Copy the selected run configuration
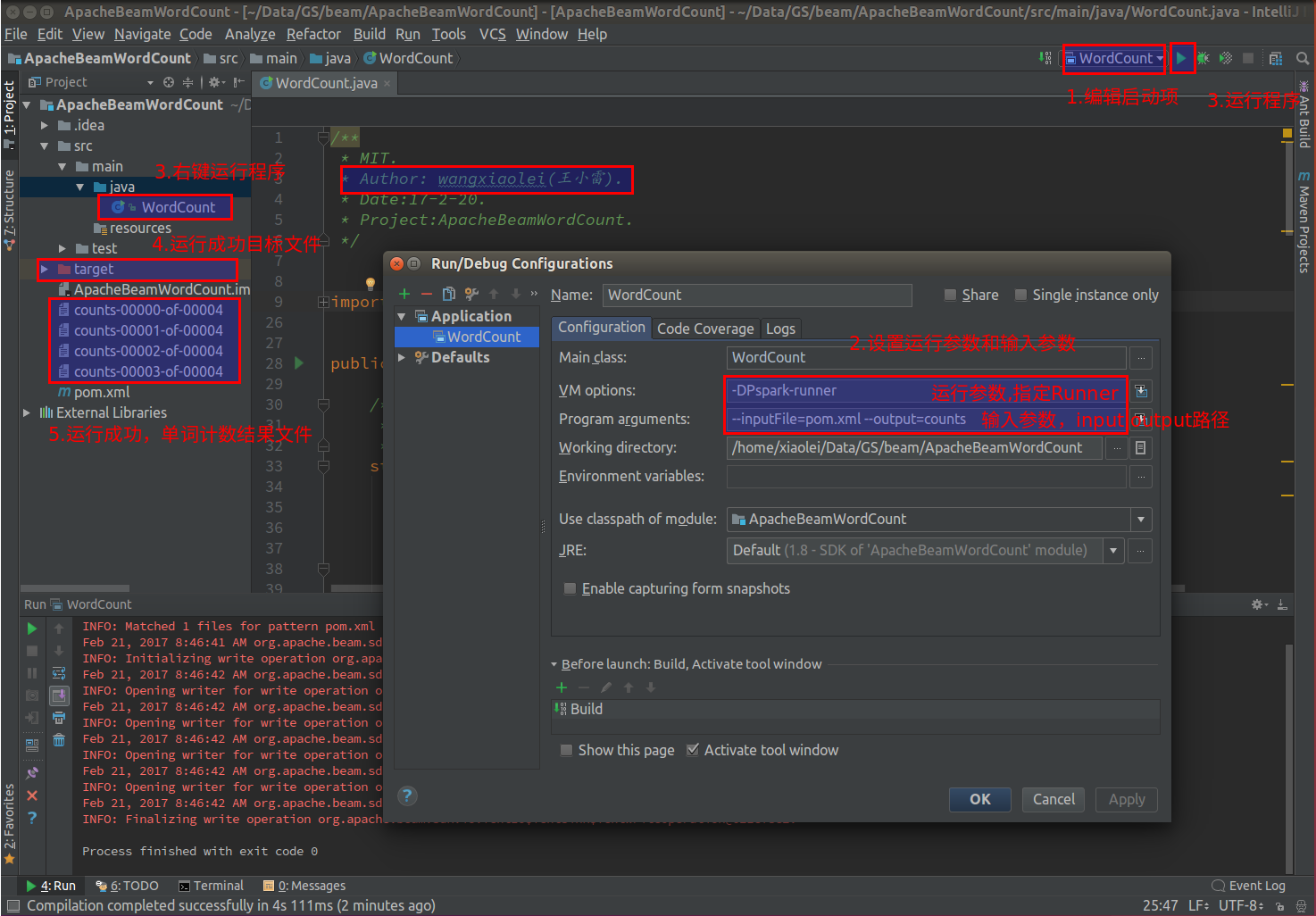Image resolution: width=1316 pixels, height=916 pixels. [449, 294]
